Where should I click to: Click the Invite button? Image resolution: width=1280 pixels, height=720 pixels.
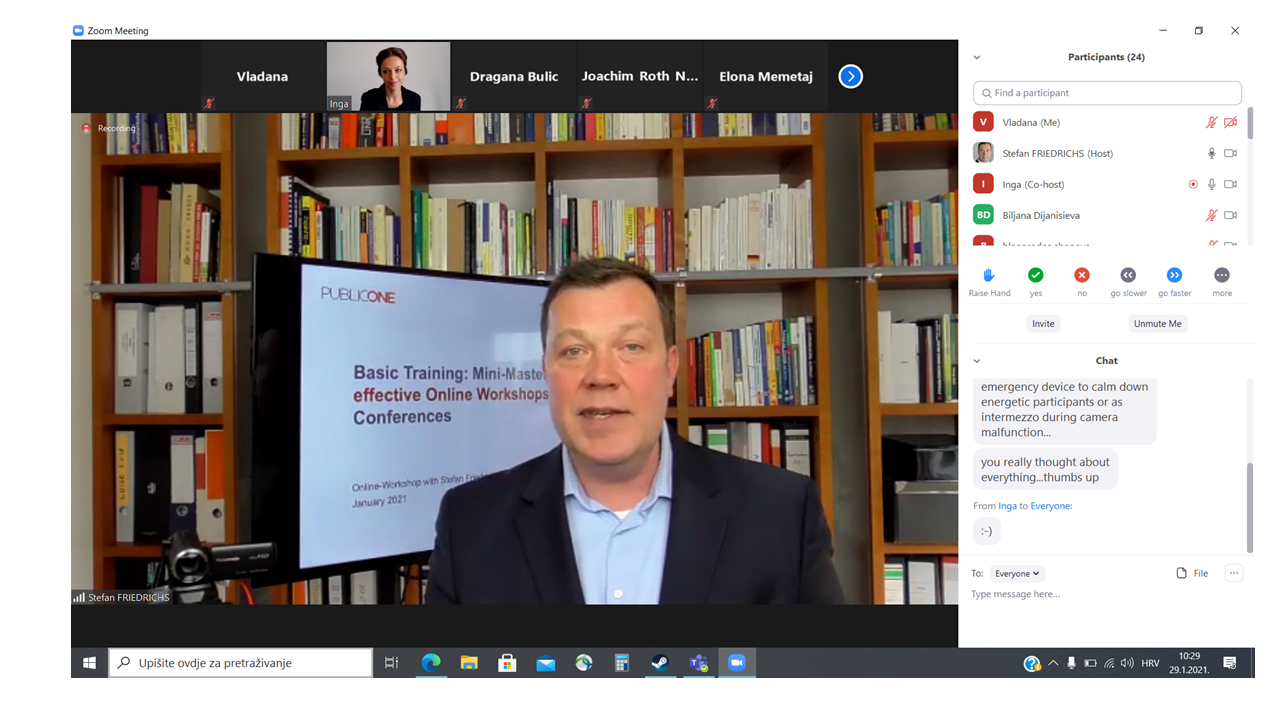(x=1043, y=323)
